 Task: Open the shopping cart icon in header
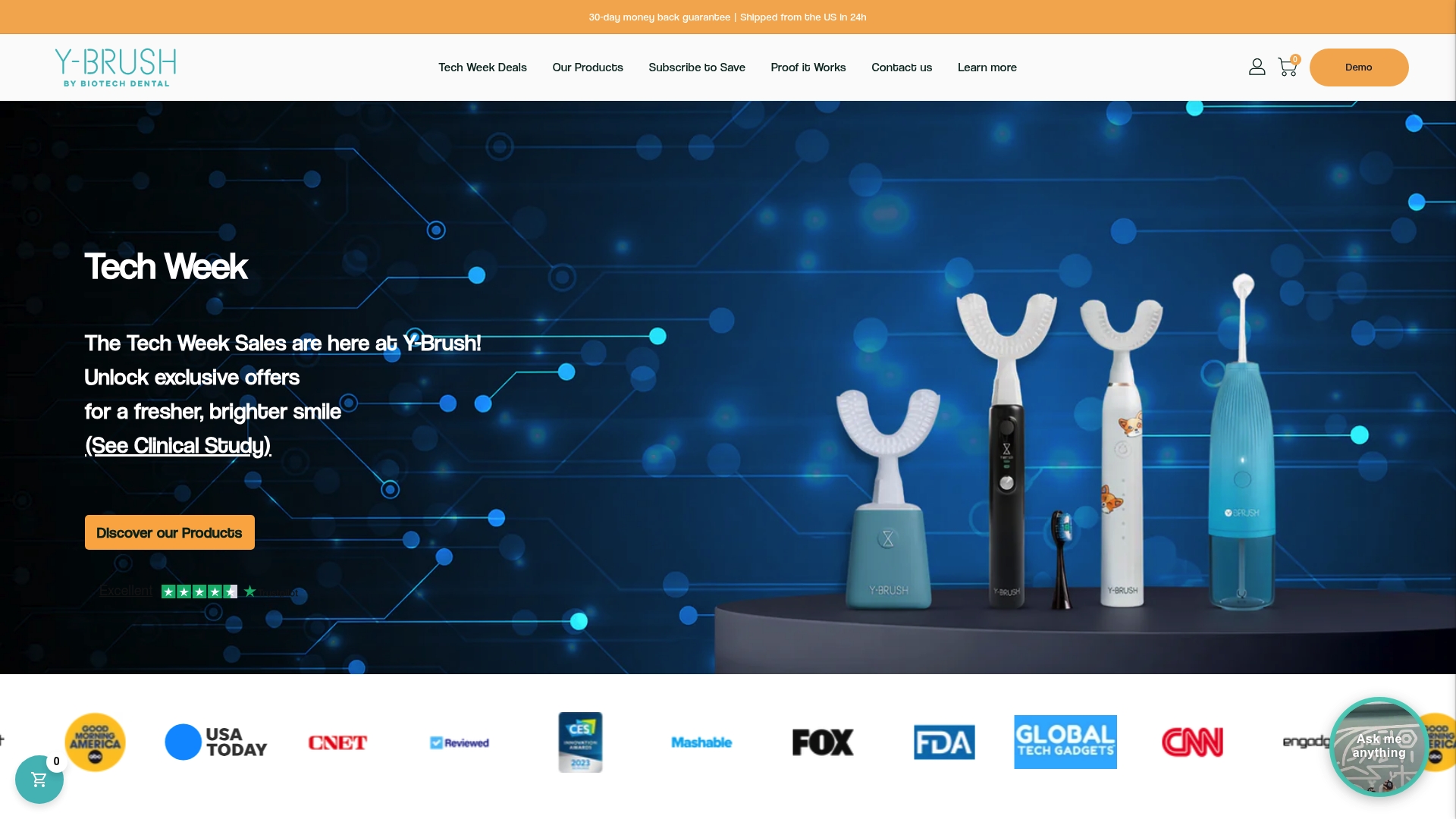tap(1288, 67)
